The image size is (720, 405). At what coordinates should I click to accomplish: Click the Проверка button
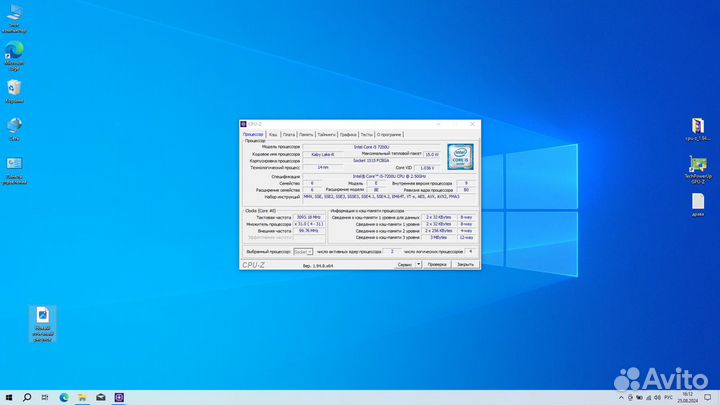click(x=437, y=264)
